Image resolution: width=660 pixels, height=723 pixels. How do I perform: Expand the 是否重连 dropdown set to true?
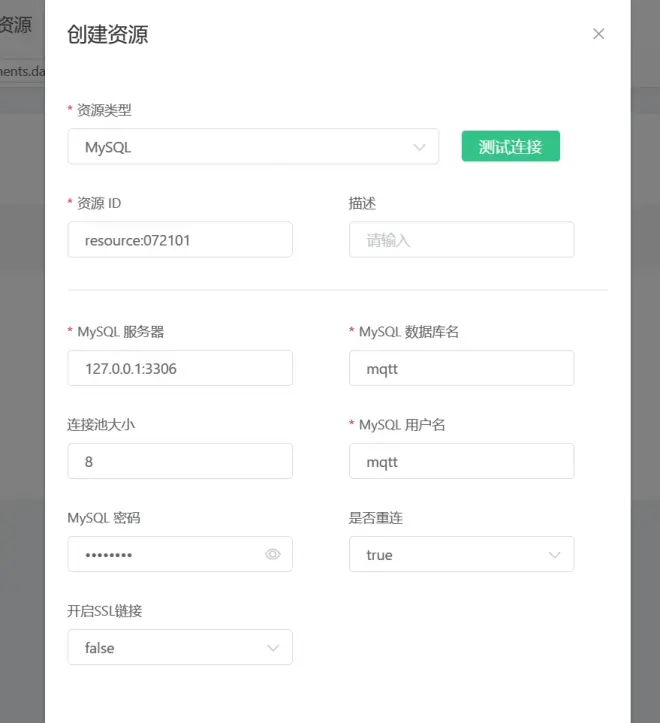(450, 555)
